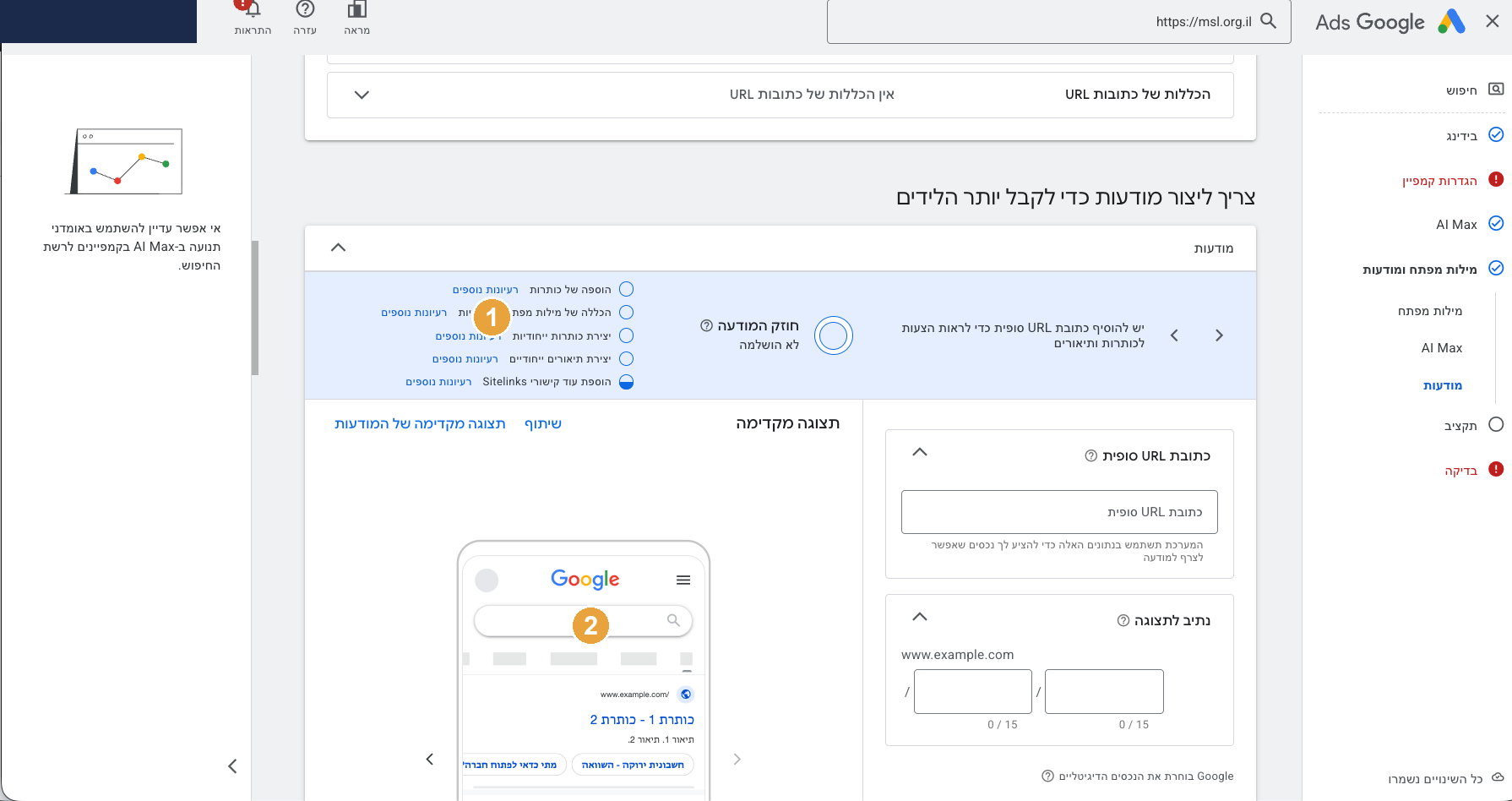Screen dimensions: 1512x801
Task: Click the red error icon beside בדיקה
Action: pos(1496,469)
